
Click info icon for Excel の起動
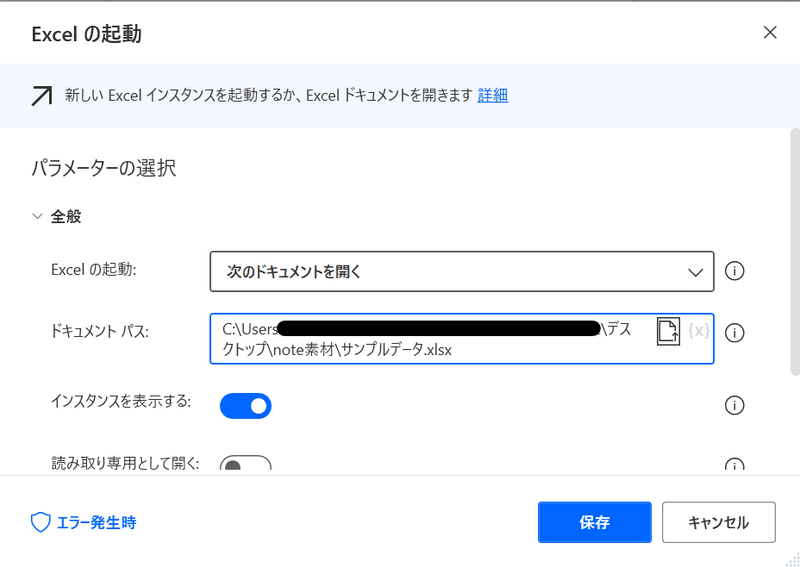(x=734, y=271)
